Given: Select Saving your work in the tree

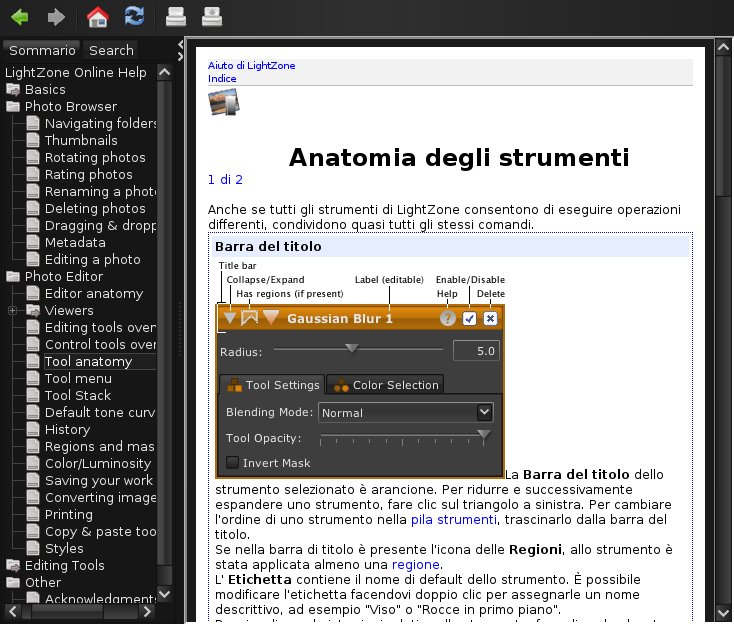Looking at the screenshot, I should [x=99, y=480].
